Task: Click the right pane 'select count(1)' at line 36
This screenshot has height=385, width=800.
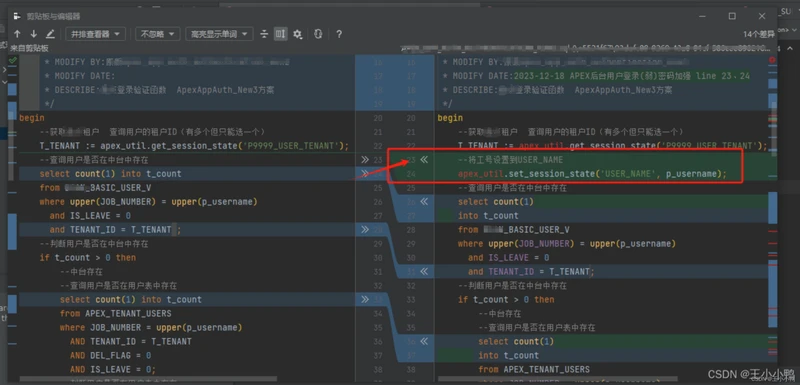Action: click(x=516, y=342)
